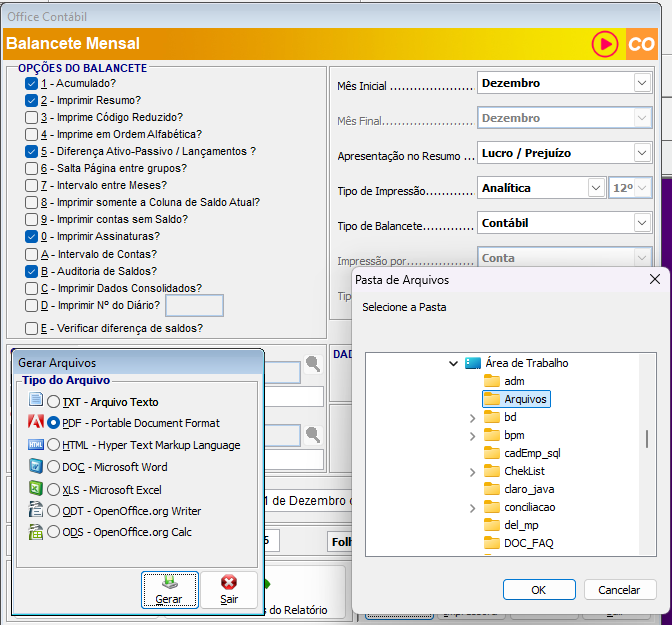
Task: Click the HTML file type icon
Action: point(36,445)
